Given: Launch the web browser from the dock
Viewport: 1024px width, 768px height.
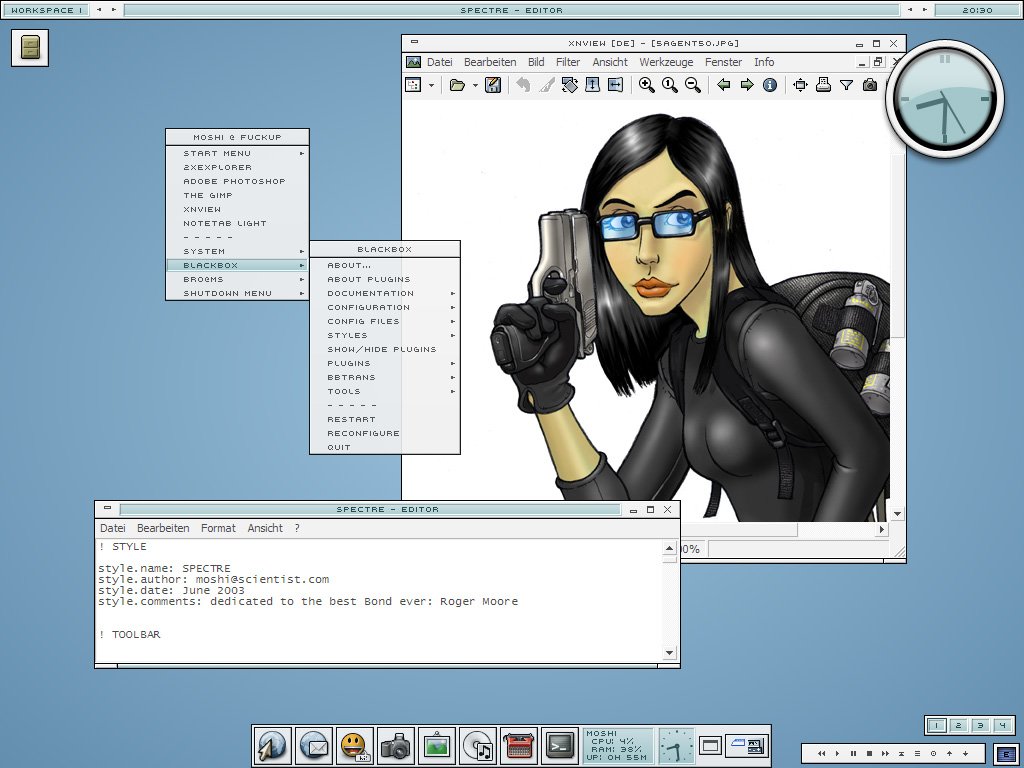Looking at the screenshot, I should (272, 745).
